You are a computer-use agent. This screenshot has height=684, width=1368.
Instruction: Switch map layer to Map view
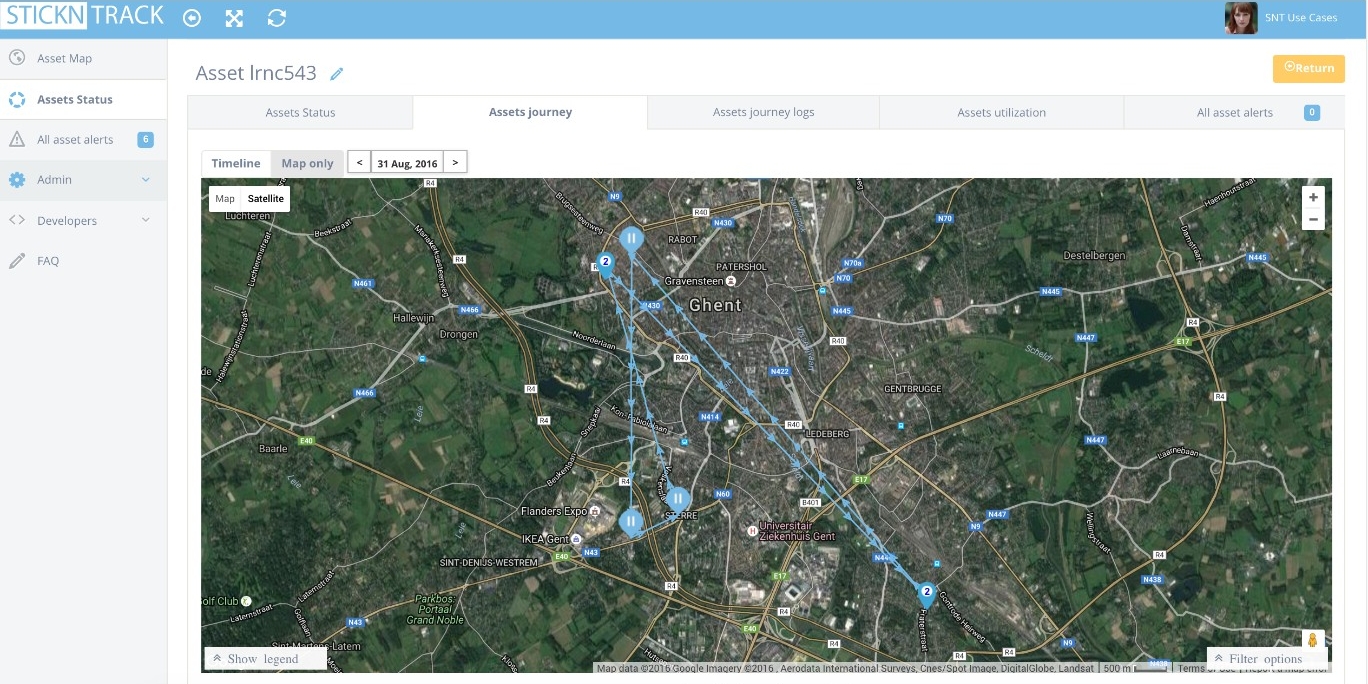coord(225,198)
